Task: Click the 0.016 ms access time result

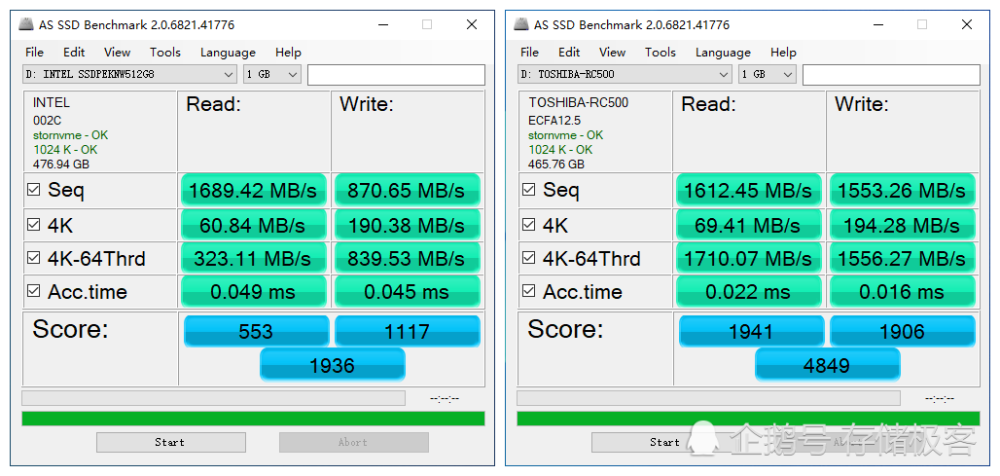Action: (902, 292)
